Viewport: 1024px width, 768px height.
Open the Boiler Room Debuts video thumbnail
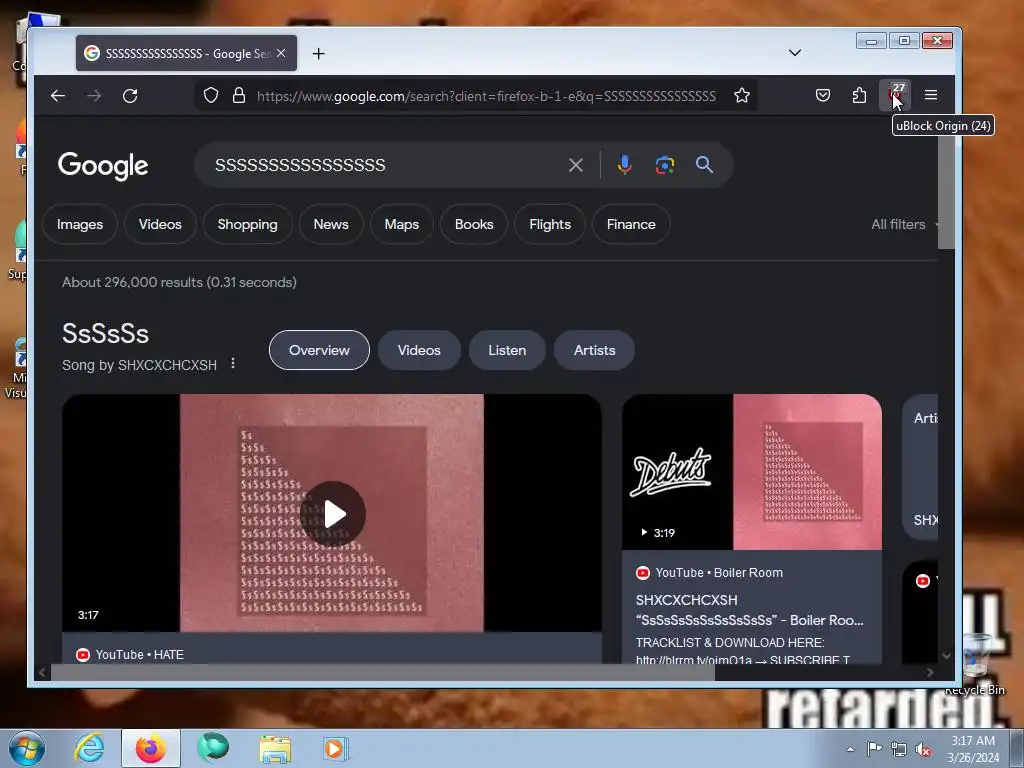(x=752, y=472)
